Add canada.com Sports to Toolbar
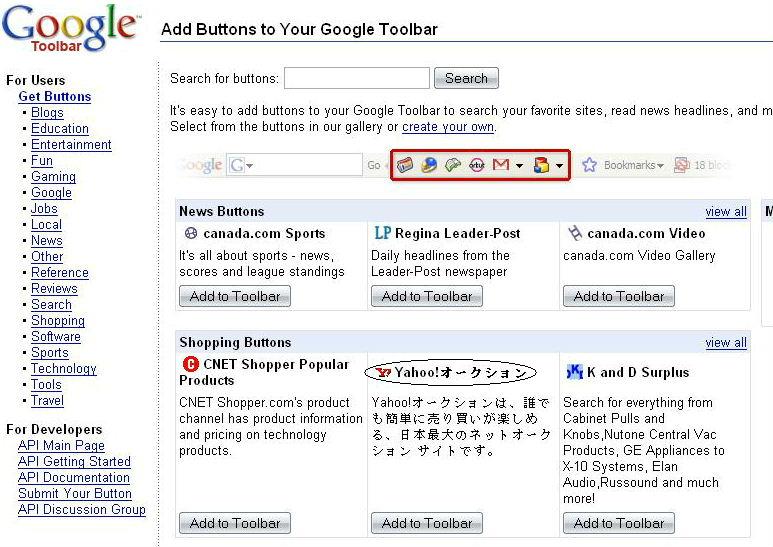 (235, 296)
